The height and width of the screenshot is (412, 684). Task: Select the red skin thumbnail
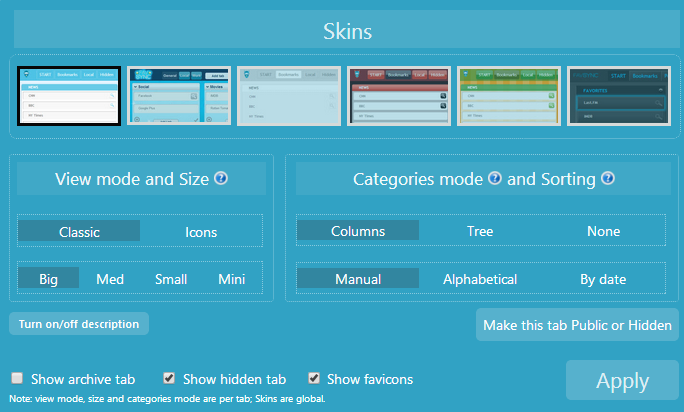(398, 96)
